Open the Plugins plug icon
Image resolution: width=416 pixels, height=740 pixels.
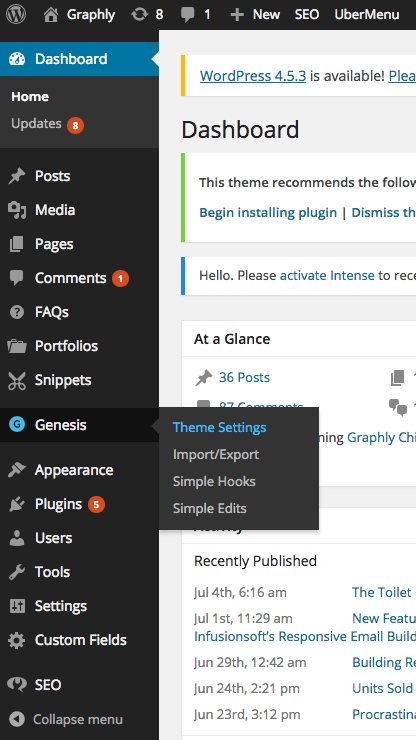pyautogui.click(x=17, y=504)
